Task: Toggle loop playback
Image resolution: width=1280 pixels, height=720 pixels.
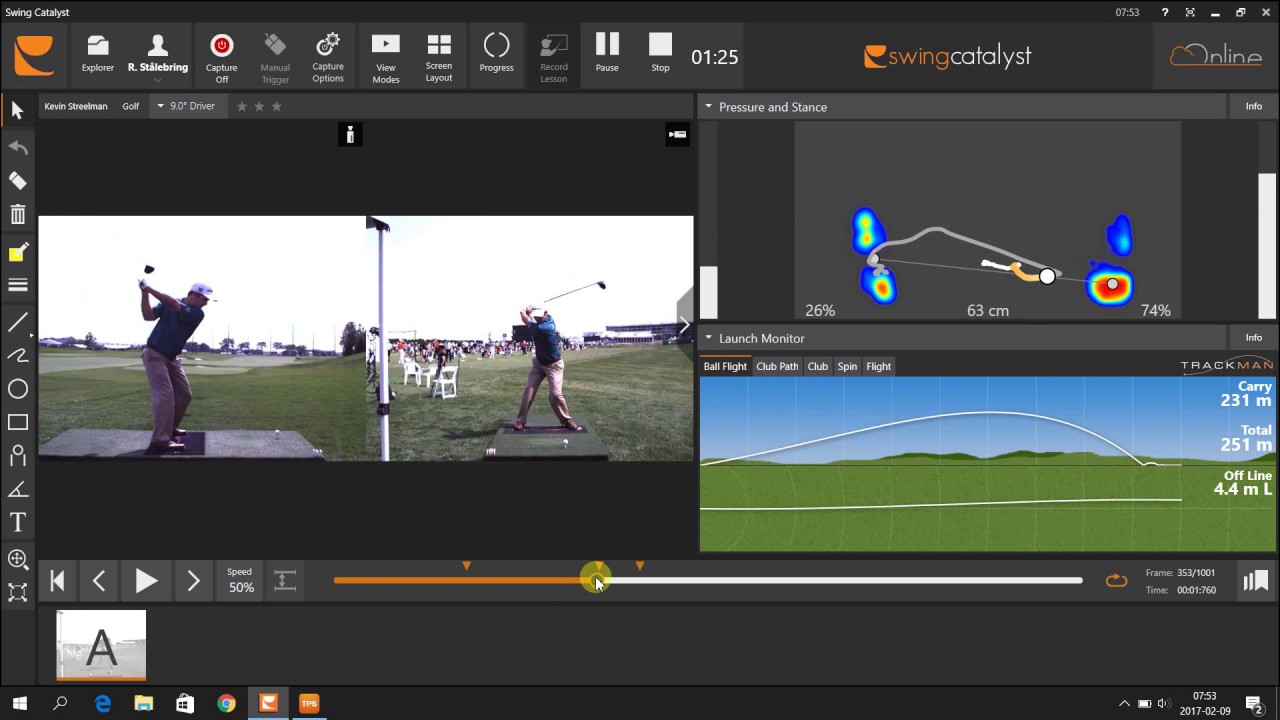Action: click(x=1116, y=580)
